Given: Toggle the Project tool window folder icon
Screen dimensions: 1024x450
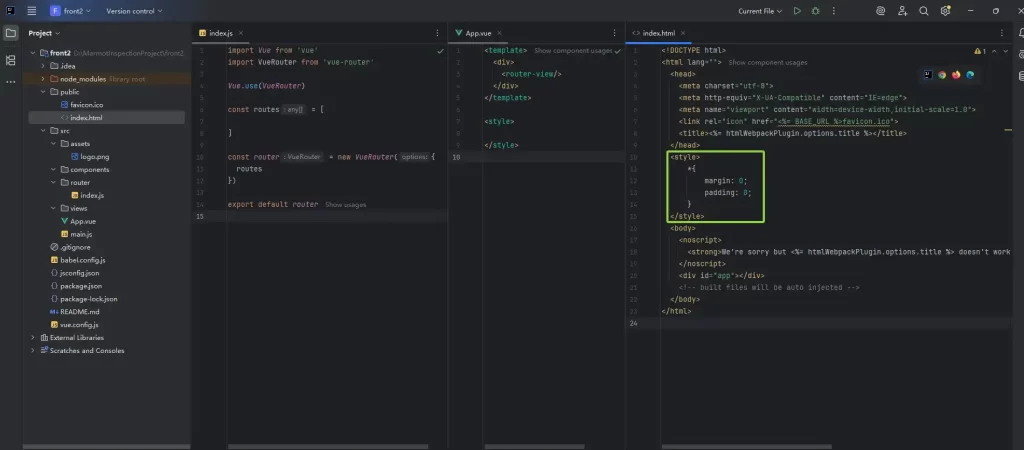Looking at the screenshot, I should (x=10, y=33).
